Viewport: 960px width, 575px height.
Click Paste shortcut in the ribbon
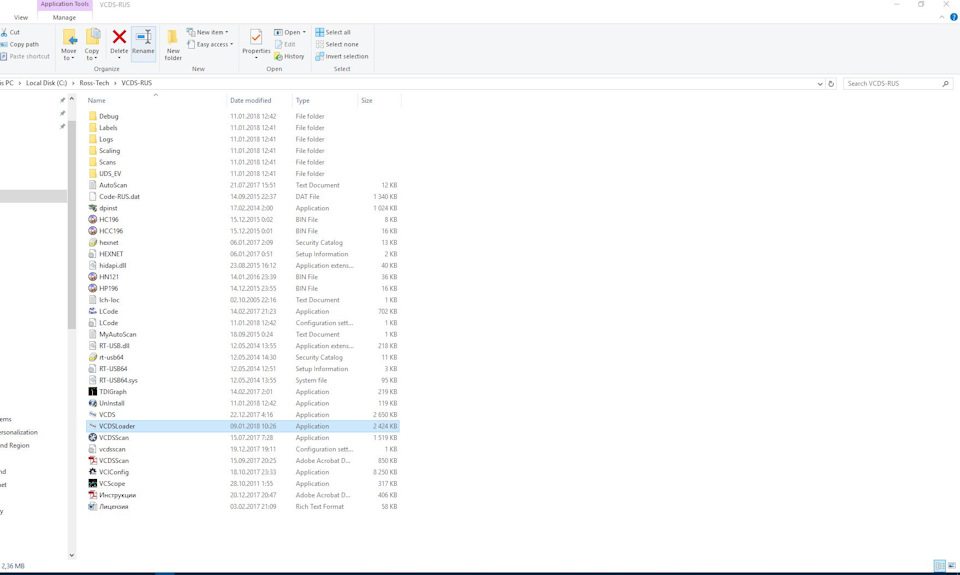pos(25,56)
